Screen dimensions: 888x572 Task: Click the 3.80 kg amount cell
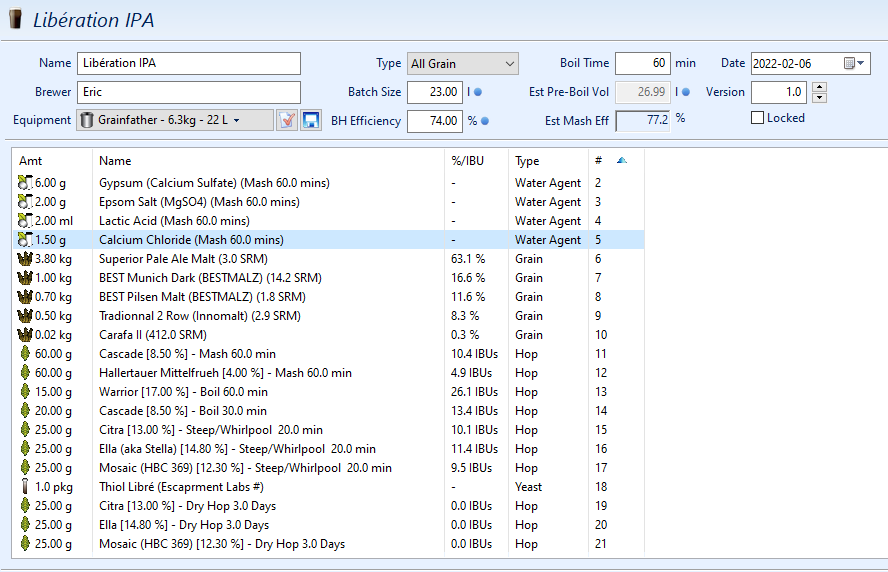pyautogui.click(x=53, y=259)
